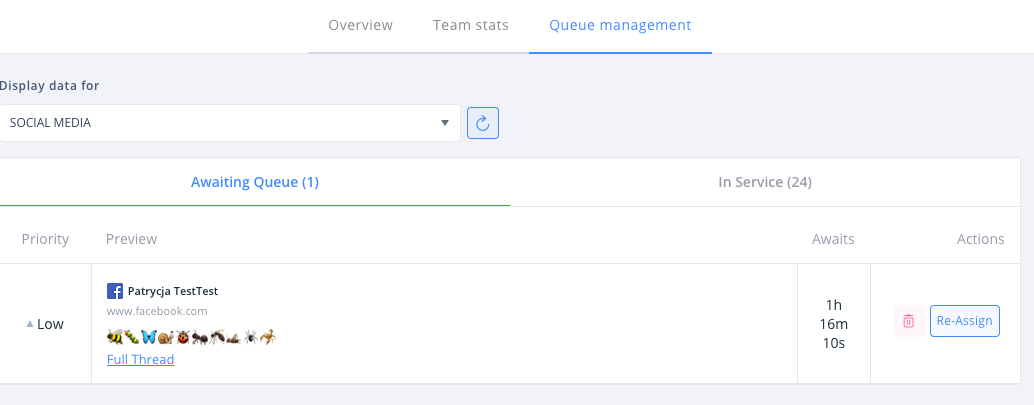Refresh the queue data

coord(483,123)
